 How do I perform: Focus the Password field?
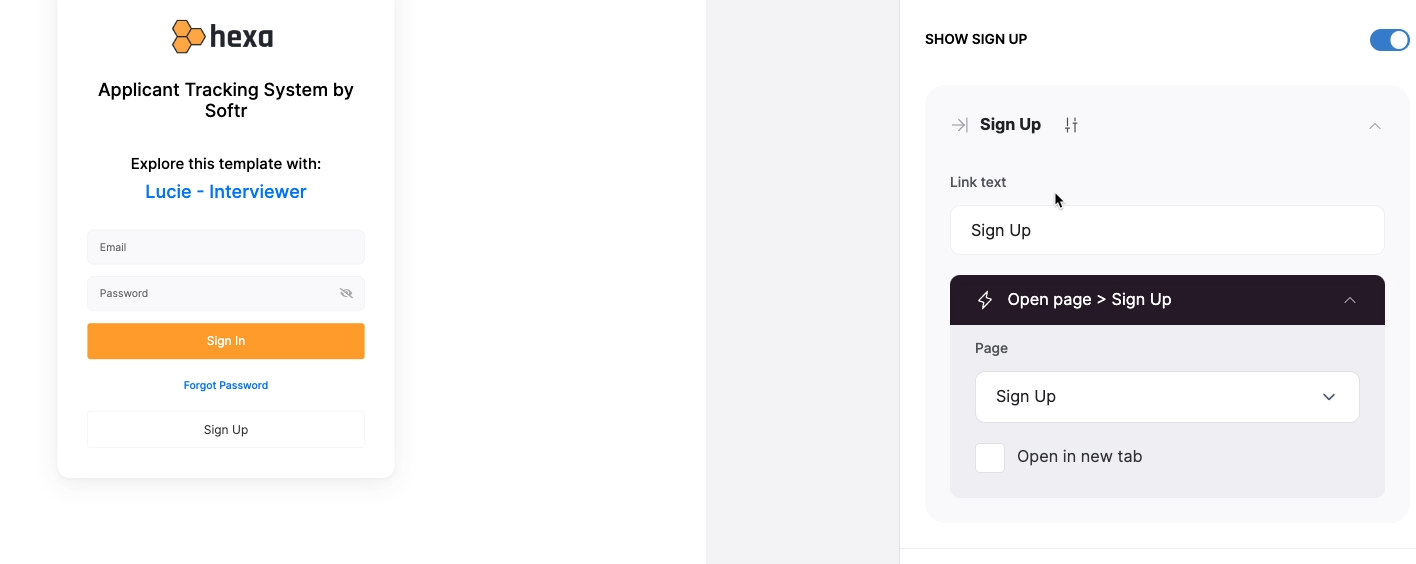[x=226, y=293]
